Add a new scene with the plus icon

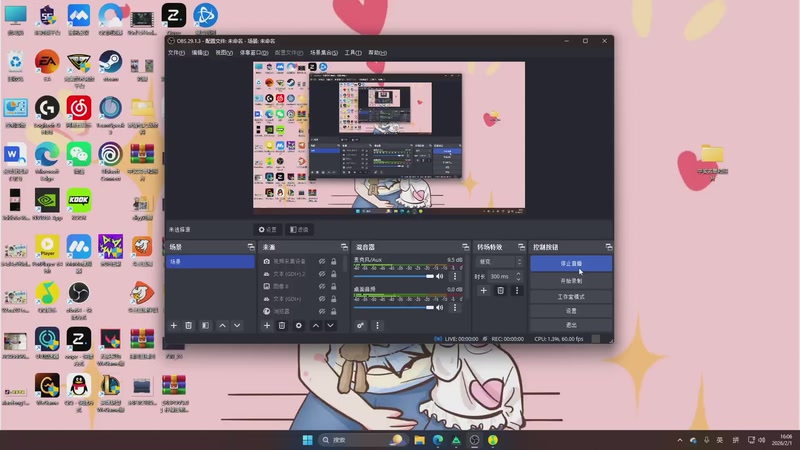tap(173, 326)
